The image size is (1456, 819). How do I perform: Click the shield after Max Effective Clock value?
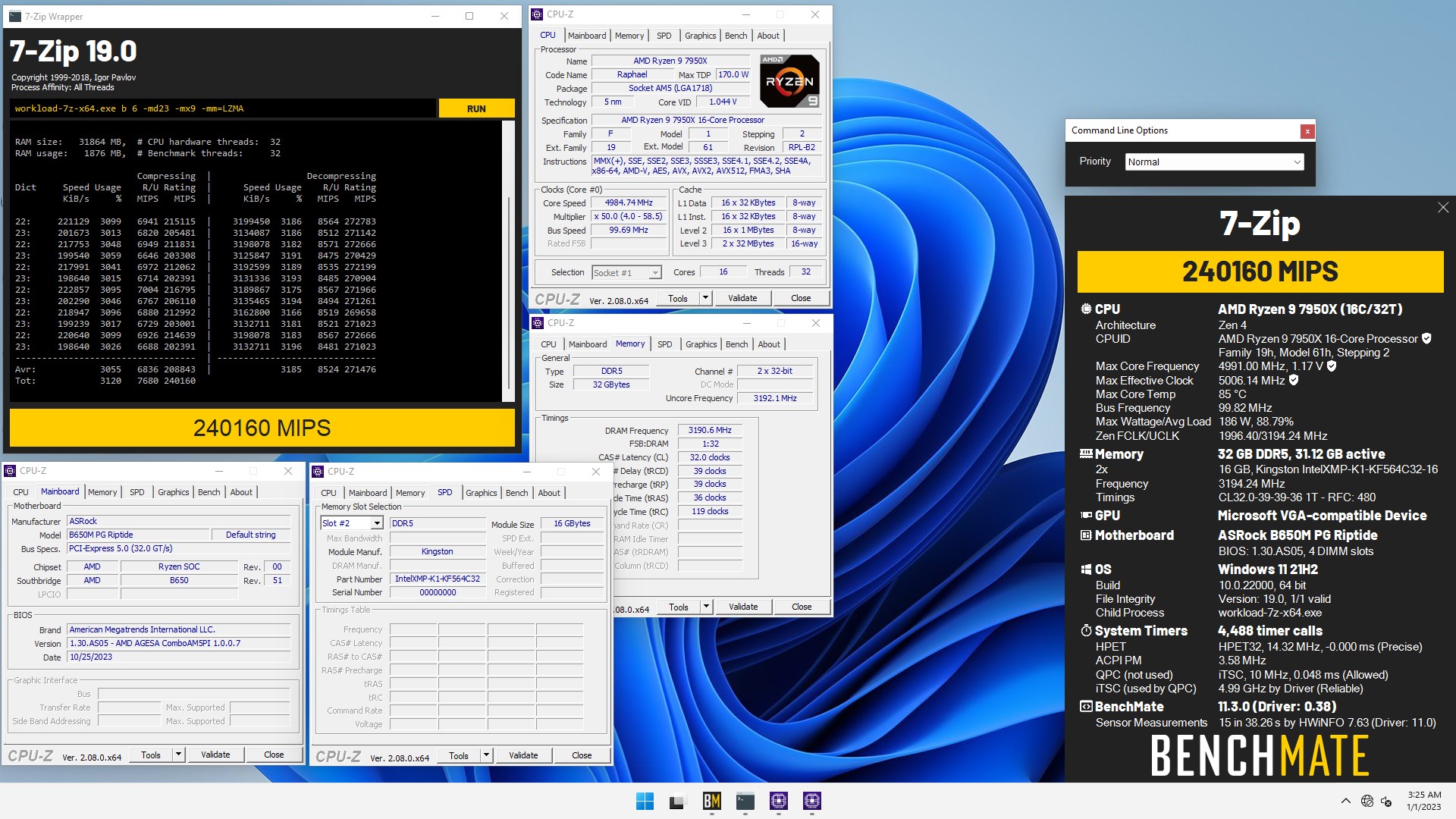click(1294, 380)
